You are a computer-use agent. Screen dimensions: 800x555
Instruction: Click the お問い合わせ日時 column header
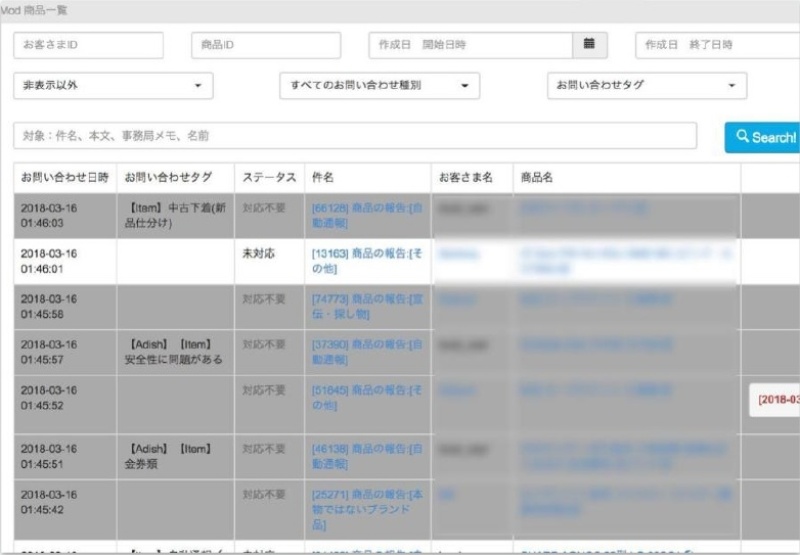pos(65,177)
